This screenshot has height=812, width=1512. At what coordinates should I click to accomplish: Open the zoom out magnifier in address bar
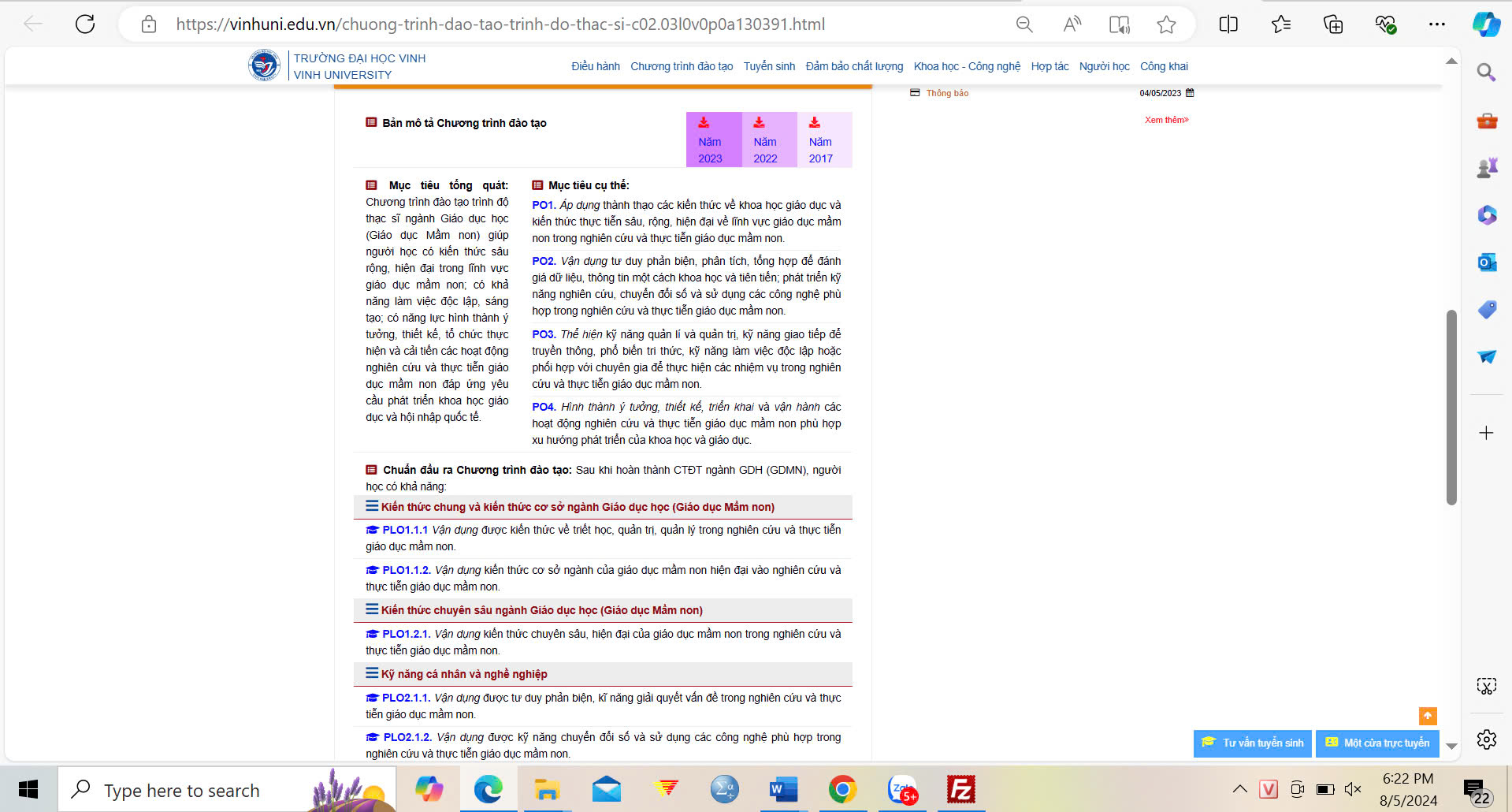pos(1024,24)
